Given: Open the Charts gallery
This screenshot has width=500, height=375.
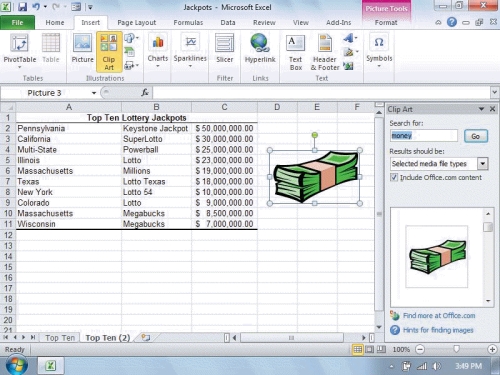Looking at the screenshot, I should point(158,51).
